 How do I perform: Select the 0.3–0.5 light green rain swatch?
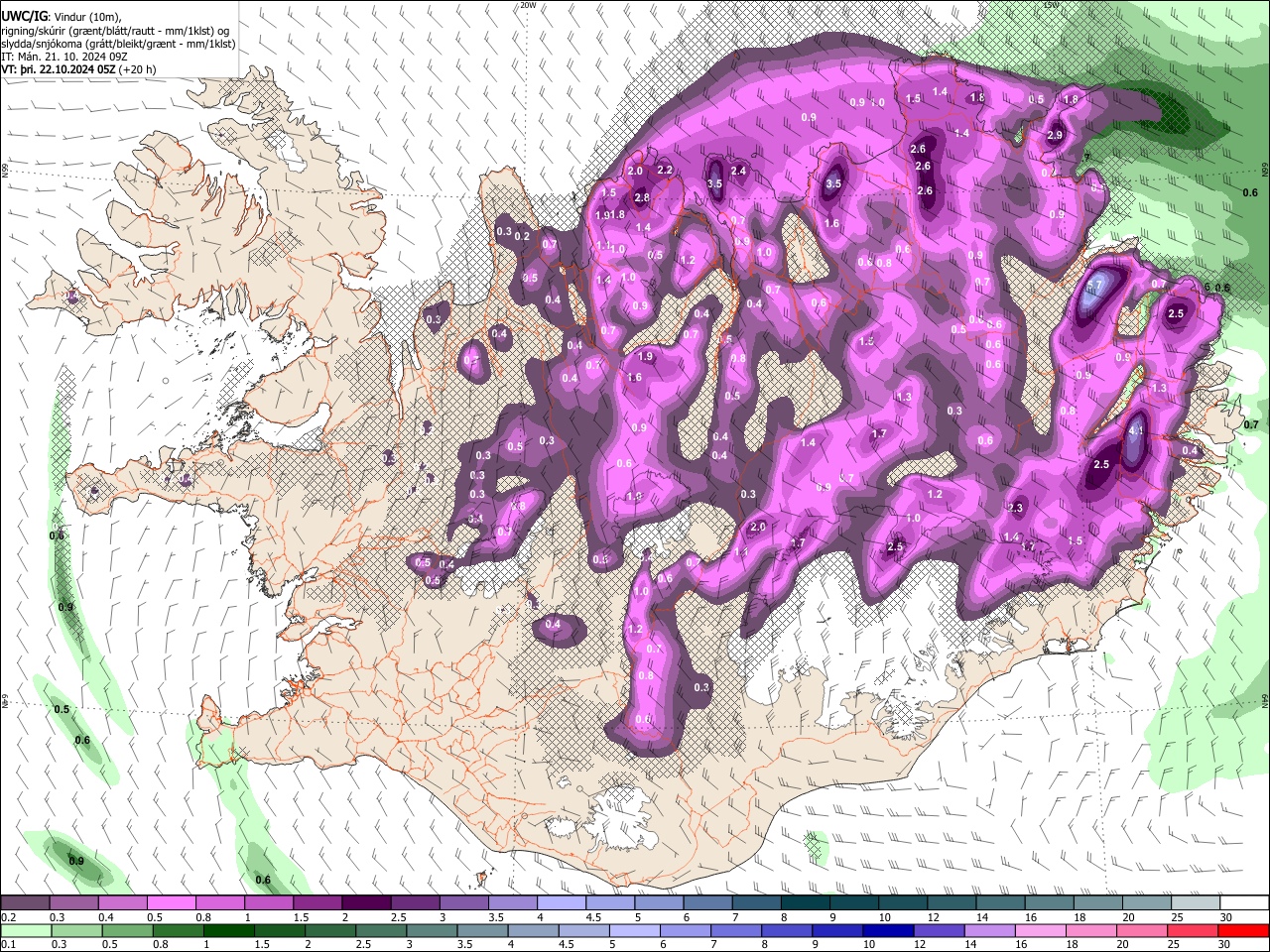[76, 930]
